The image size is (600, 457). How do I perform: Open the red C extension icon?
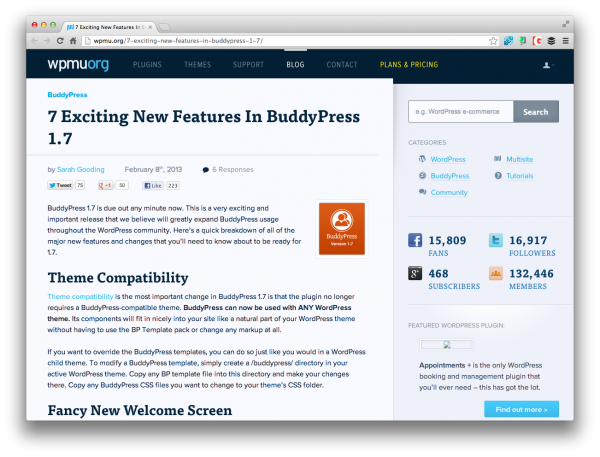point(537,41)
